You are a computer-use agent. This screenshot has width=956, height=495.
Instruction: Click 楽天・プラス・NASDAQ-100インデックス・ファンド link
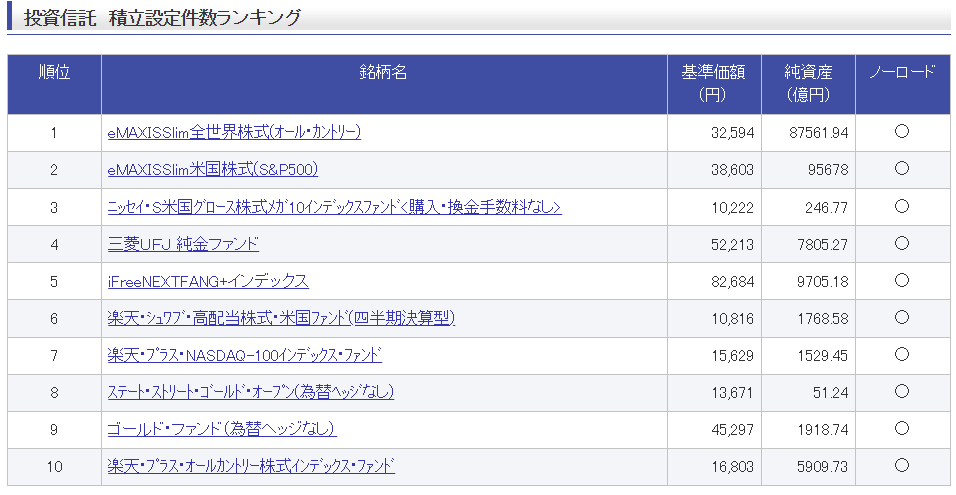244,355
